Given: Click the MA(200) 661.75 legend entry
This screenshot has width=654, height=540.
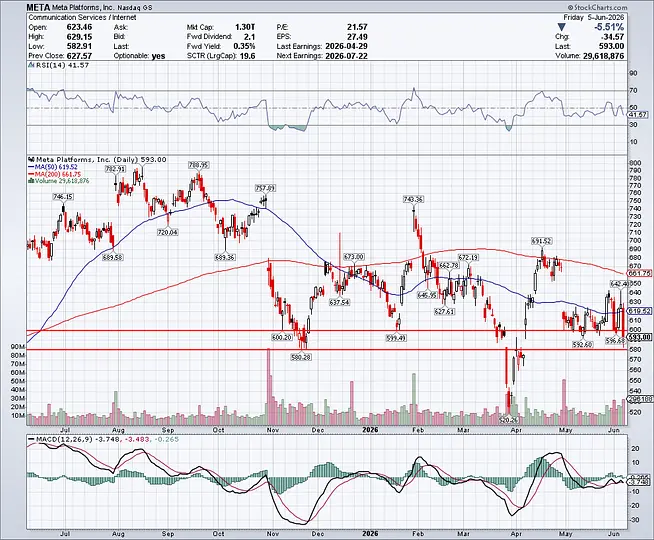Looking at the screenshot, I should coord(55,174).
